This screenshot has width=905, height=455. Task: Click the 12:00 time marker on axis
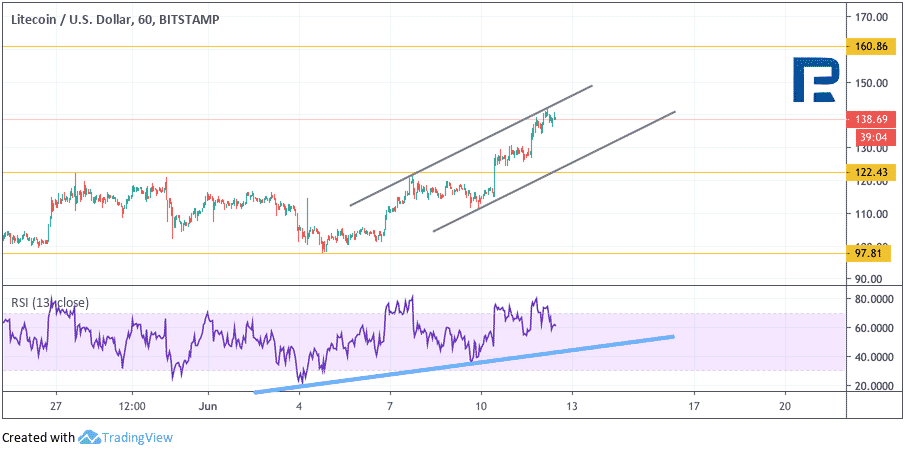132,405
